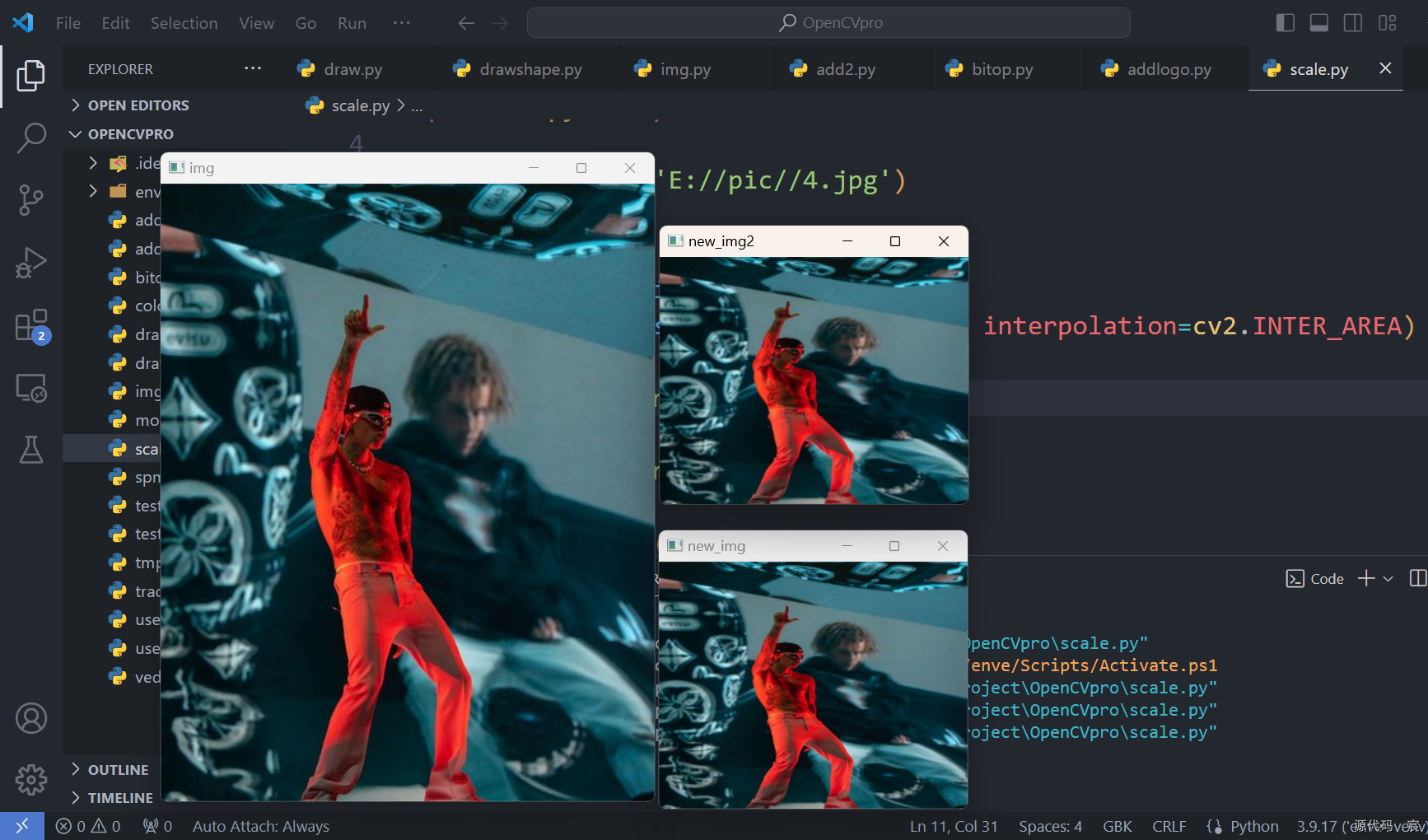Open the terminal launch profile dropdown arrow

click(x=1388, y=578)
